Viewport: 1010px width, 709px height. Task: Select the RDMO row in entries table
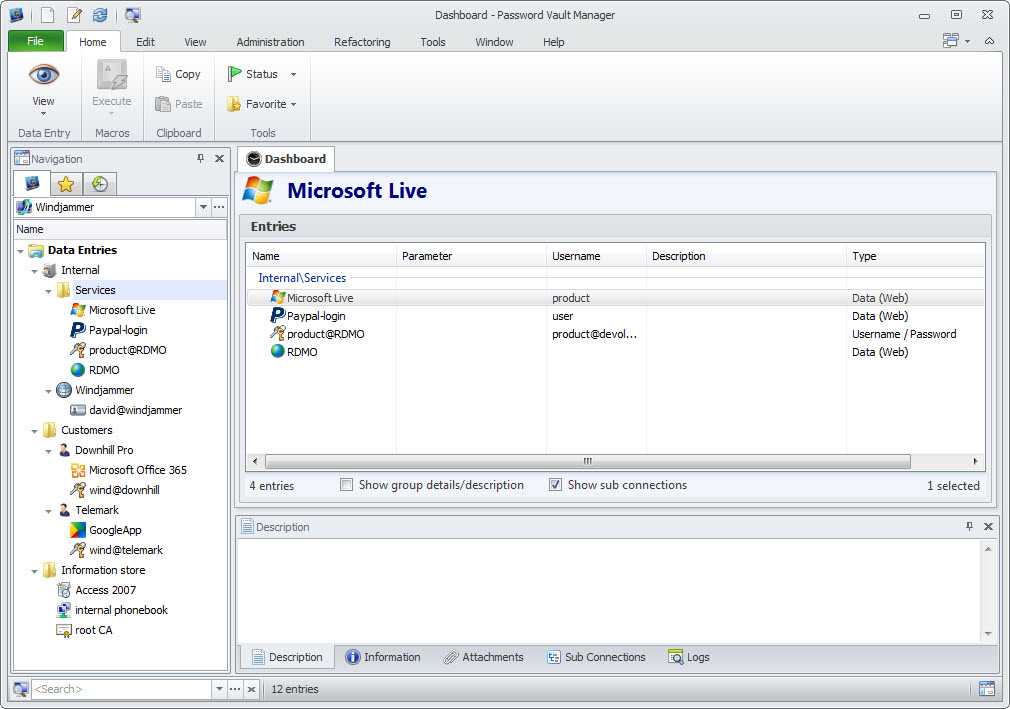pyautogui.click(x=615, y=352)
